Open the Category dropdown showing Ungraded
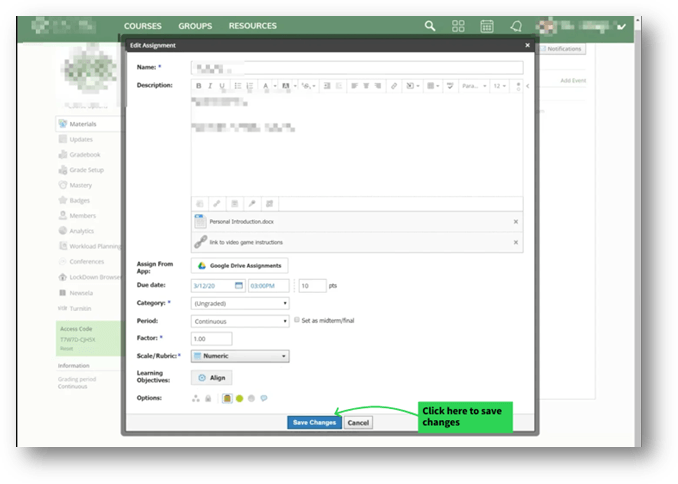 click(x=240, y=303)
